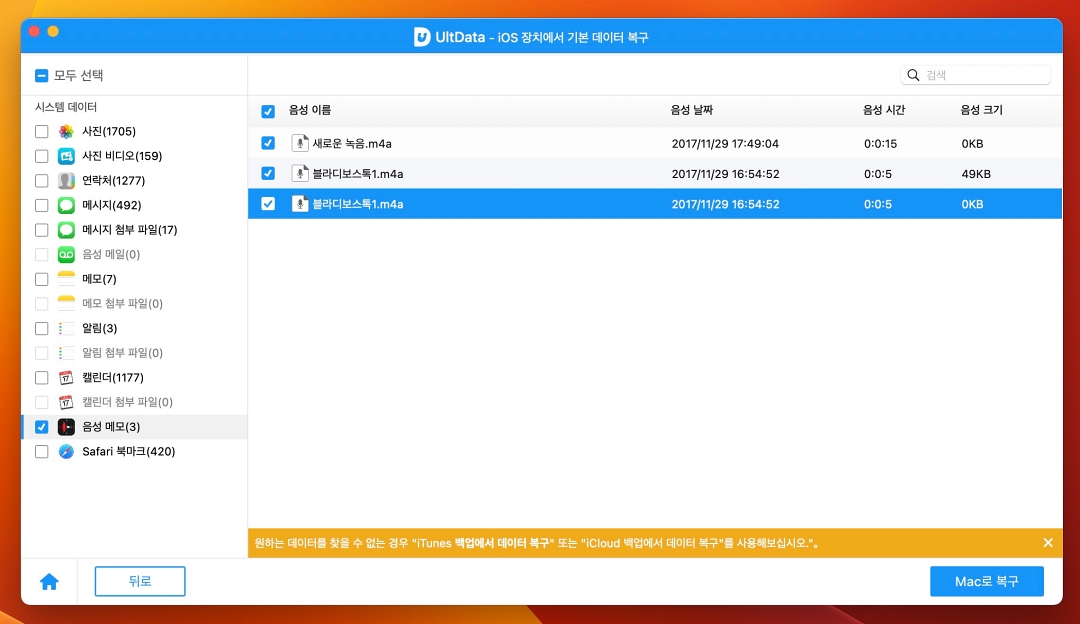Click the 0:0:15 duration value
Screen dimensions: 1080x624
click(x=880, y=143)
